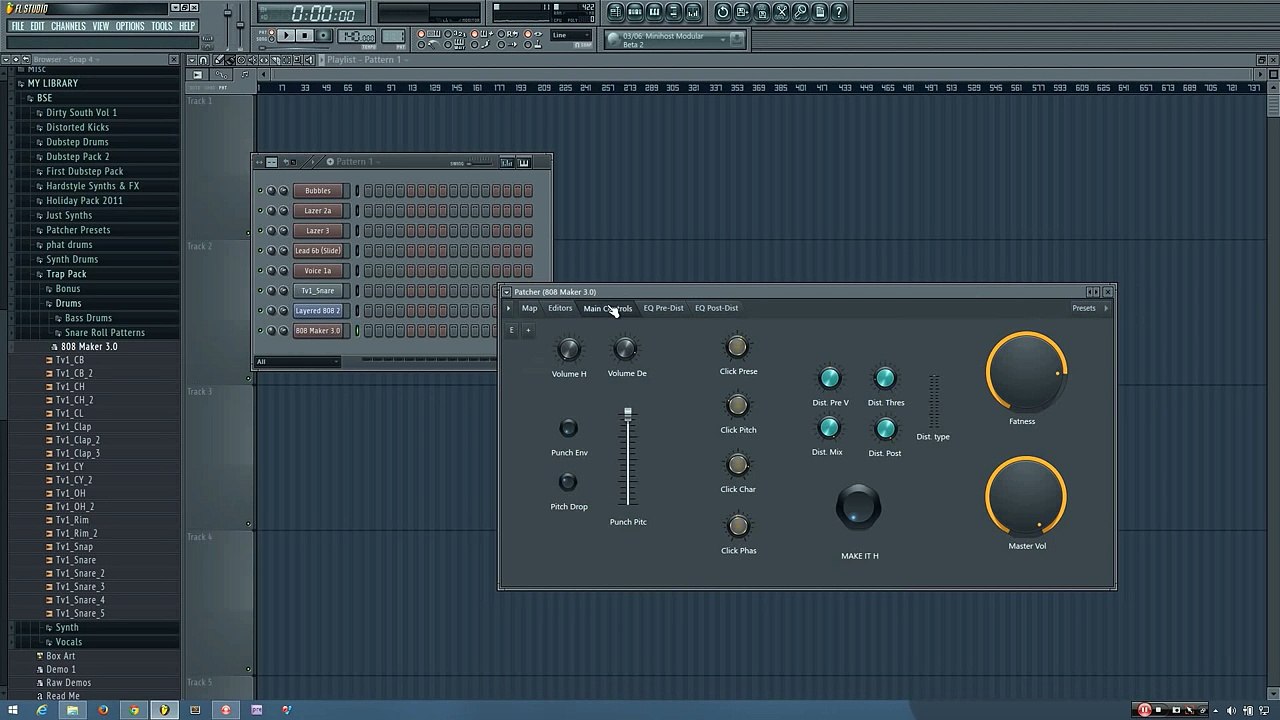This screenshot has height=720, width=1280.
Task: Click the plus button in Patcher panel
Action: click(x=528, y=330)
